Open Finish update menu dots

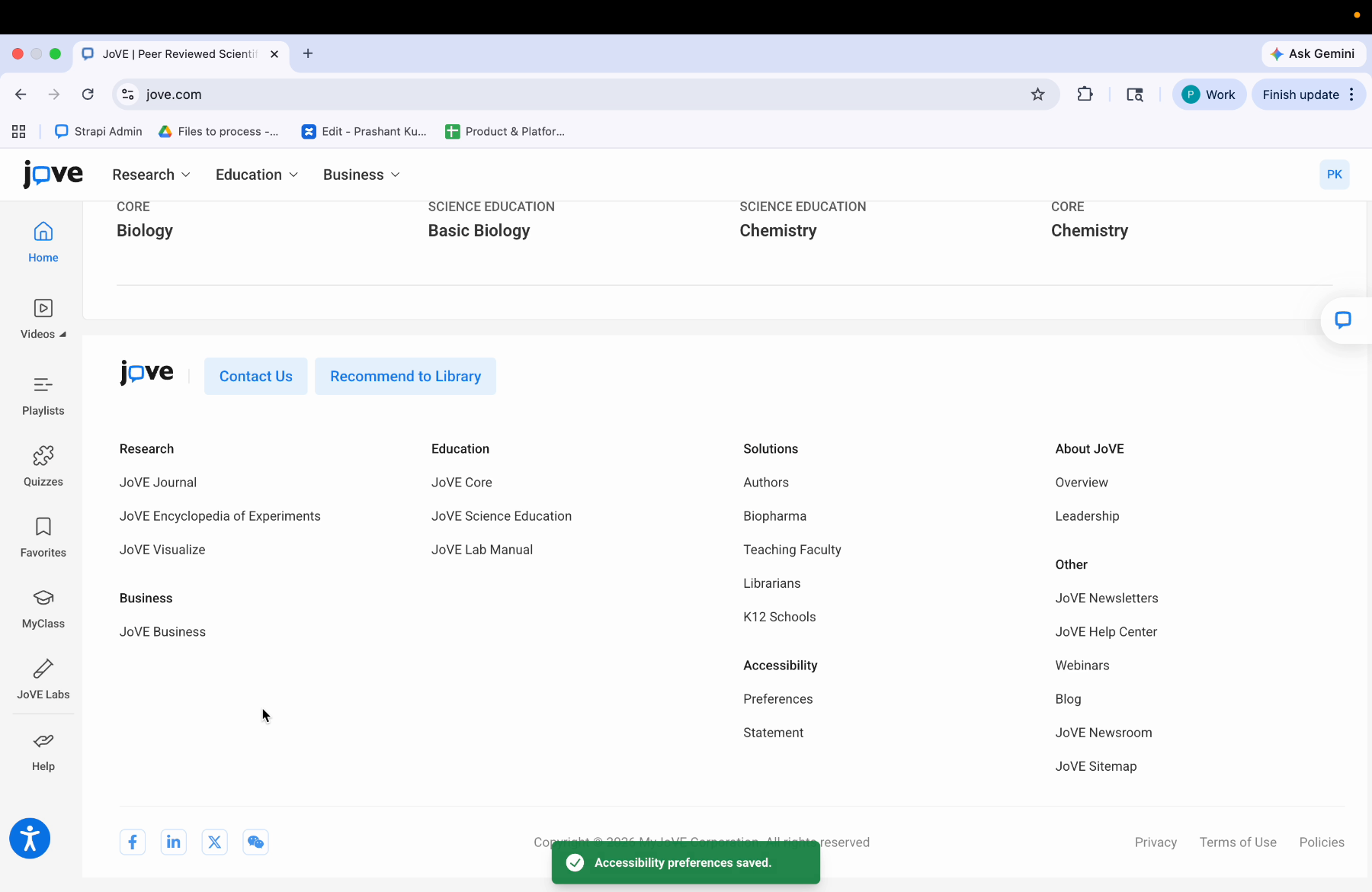point(1351,95)
